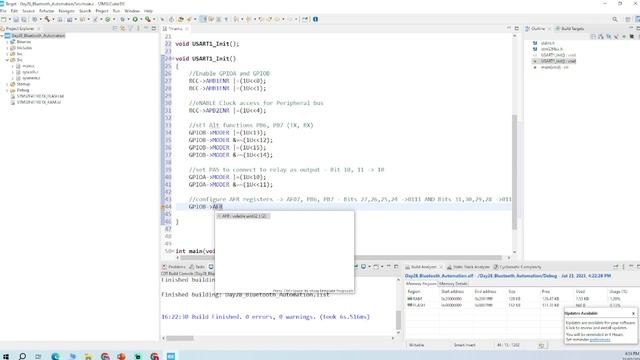Screen dimensions: 640x360
Task: Open Microsoft Edge from the taskbar
Action: 55,356
